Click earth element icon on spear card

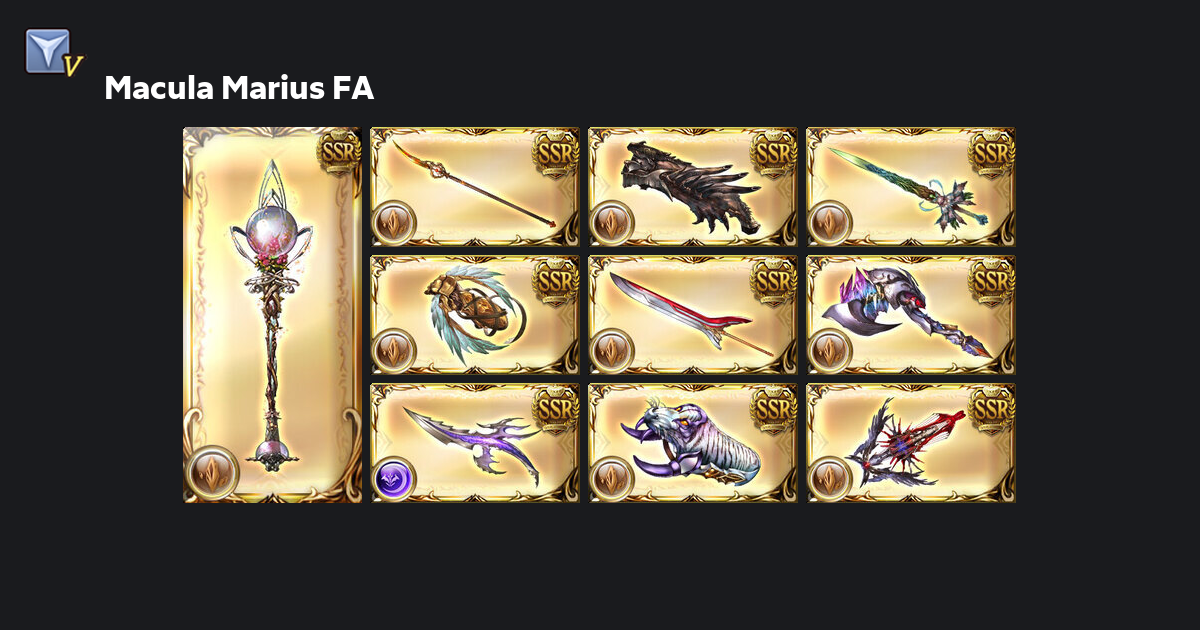[x=394, y=223]
